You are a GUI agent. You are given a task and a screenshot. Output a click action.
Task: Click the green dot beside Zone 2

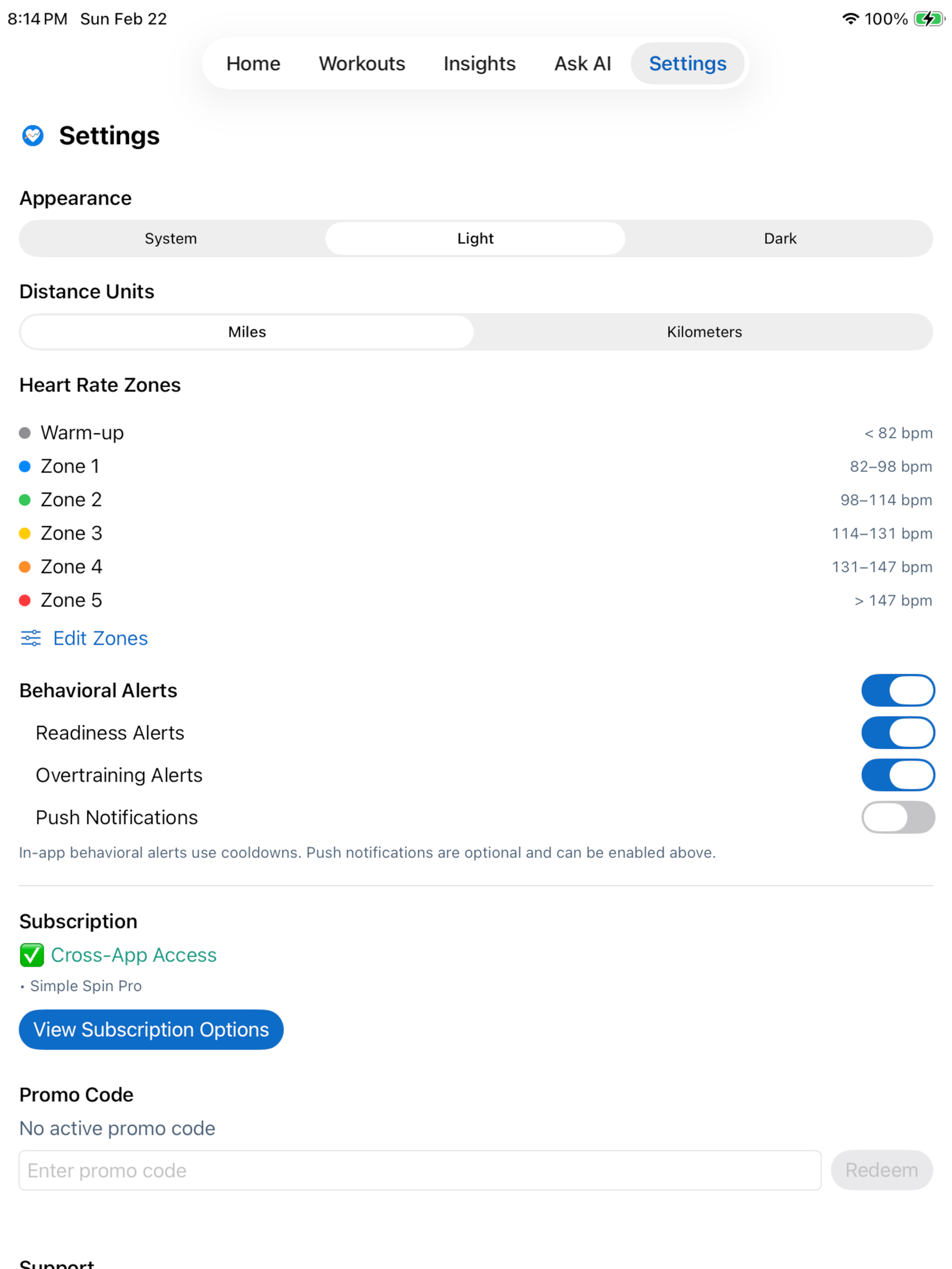pos(24,500)
